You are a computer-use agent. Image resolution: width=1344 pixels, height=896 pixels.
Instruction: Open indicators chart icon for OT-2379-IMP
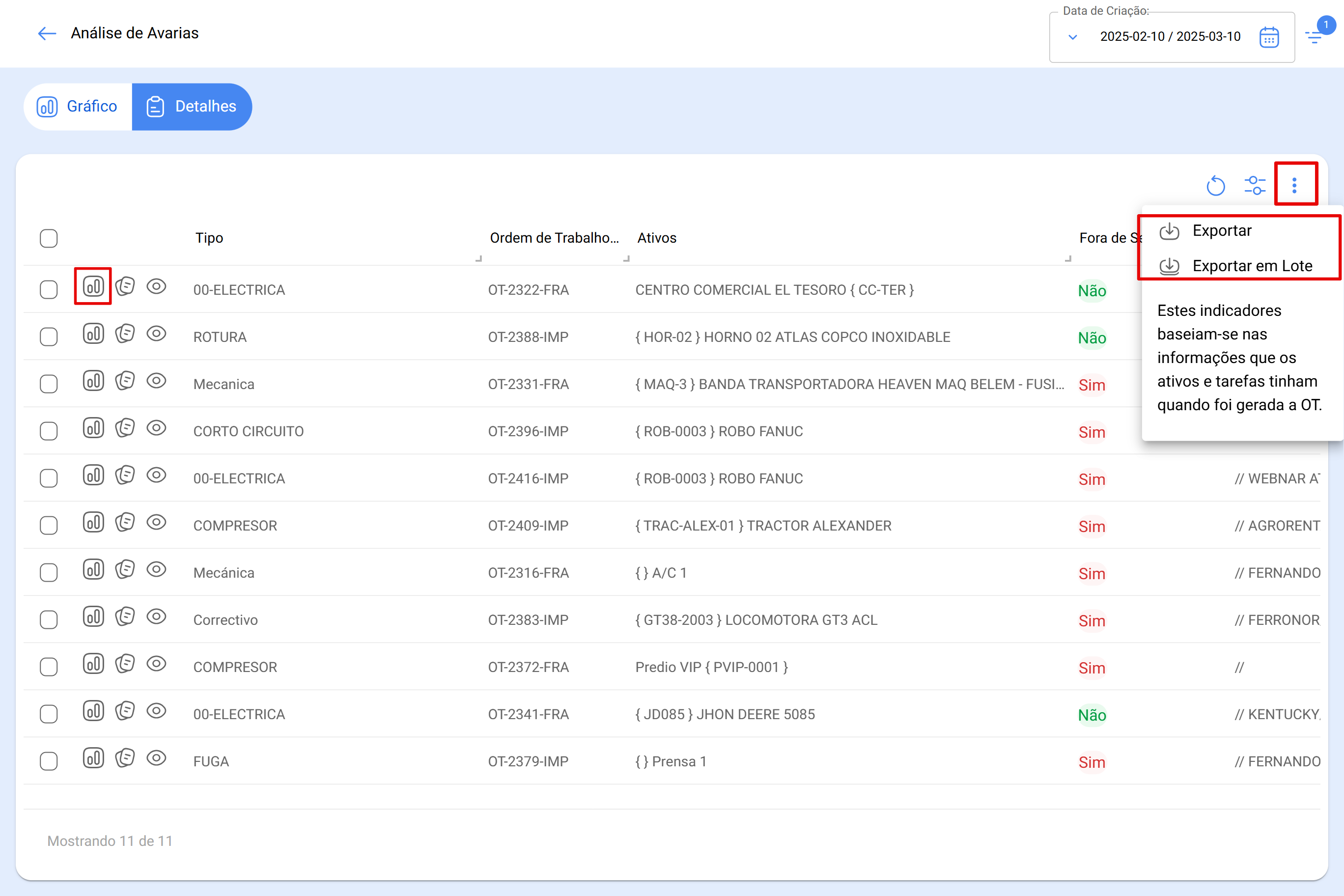point(93,757)
